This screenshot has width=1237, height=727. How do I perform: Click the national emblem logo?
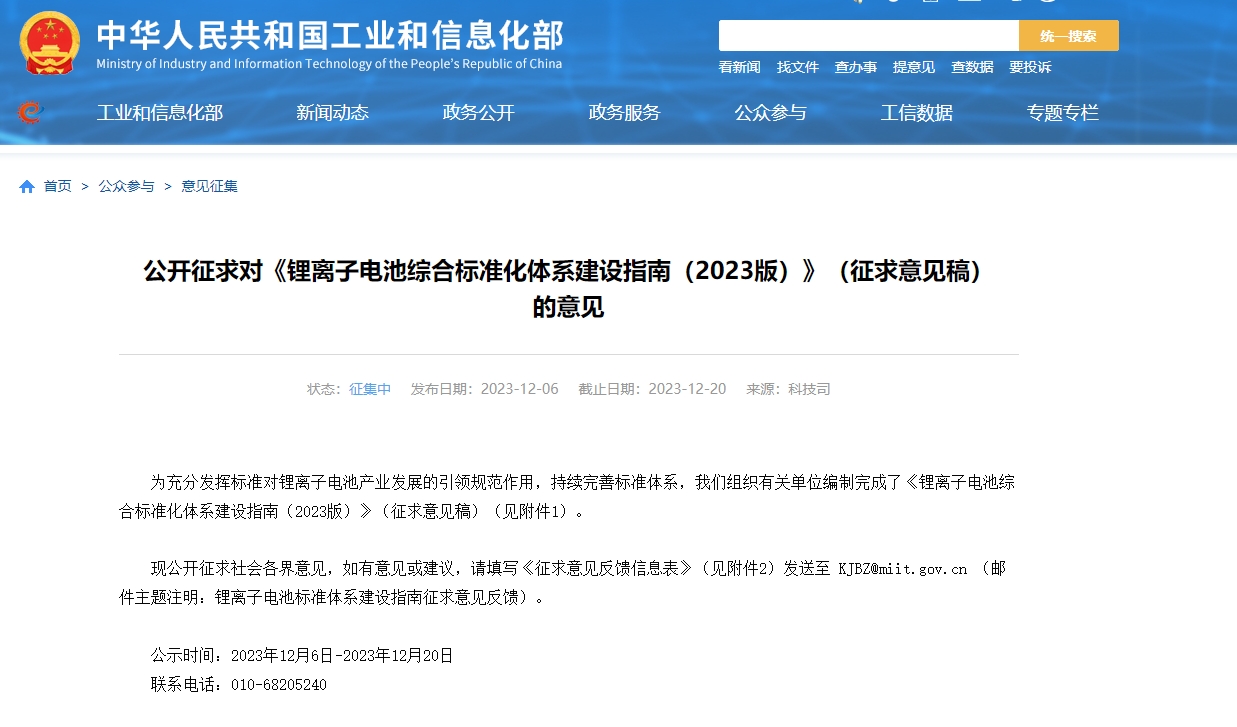(x=49, y=43)
